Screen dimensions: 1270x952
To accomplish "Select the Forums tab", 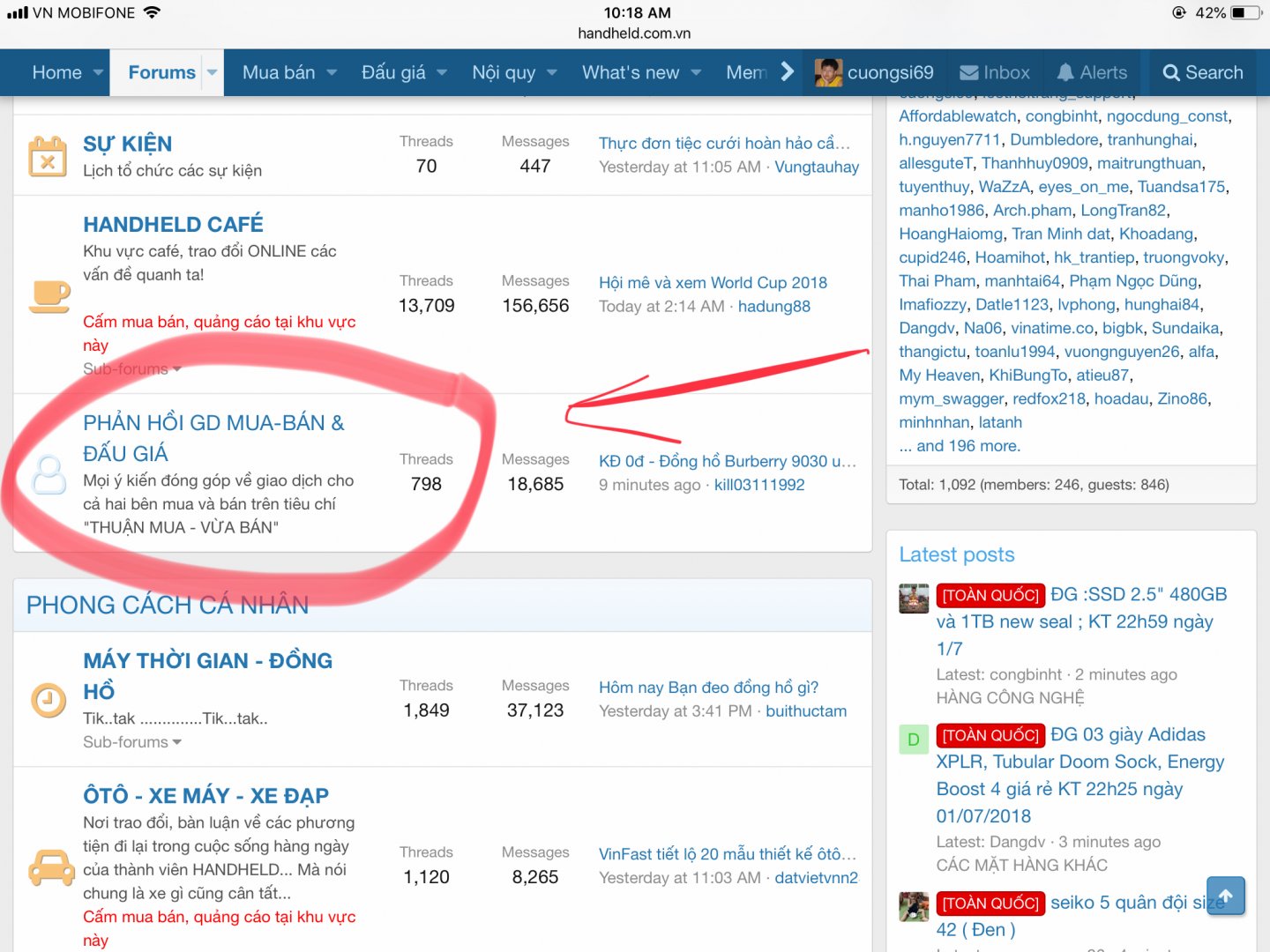I will pos(161,72).
